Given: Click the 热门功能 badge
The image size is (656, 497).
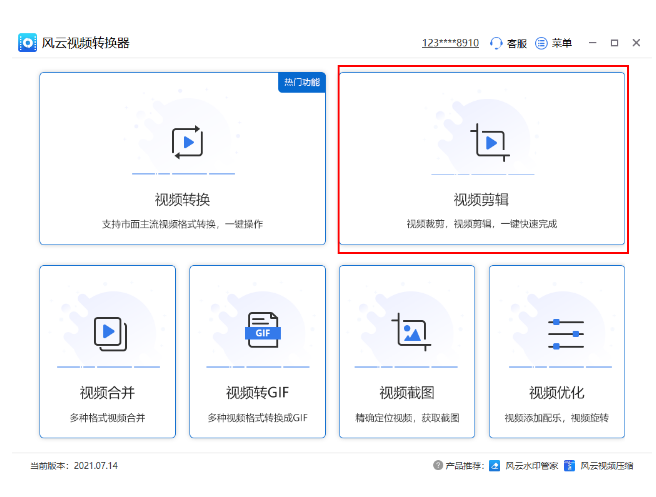Looking at the screenshot, I should pos(302,82).
